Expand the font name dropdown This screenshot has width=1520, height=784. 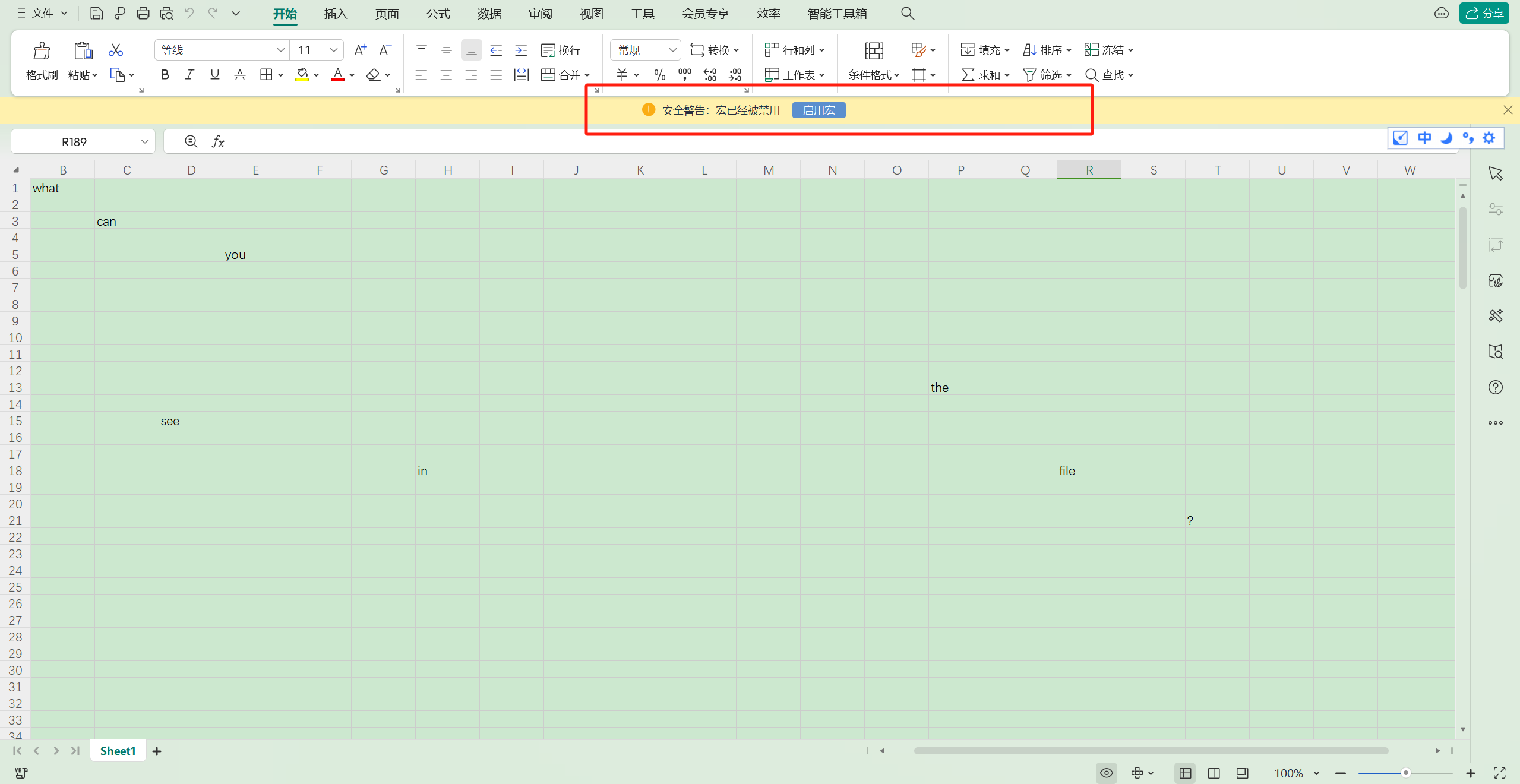(x=280, y=50)
